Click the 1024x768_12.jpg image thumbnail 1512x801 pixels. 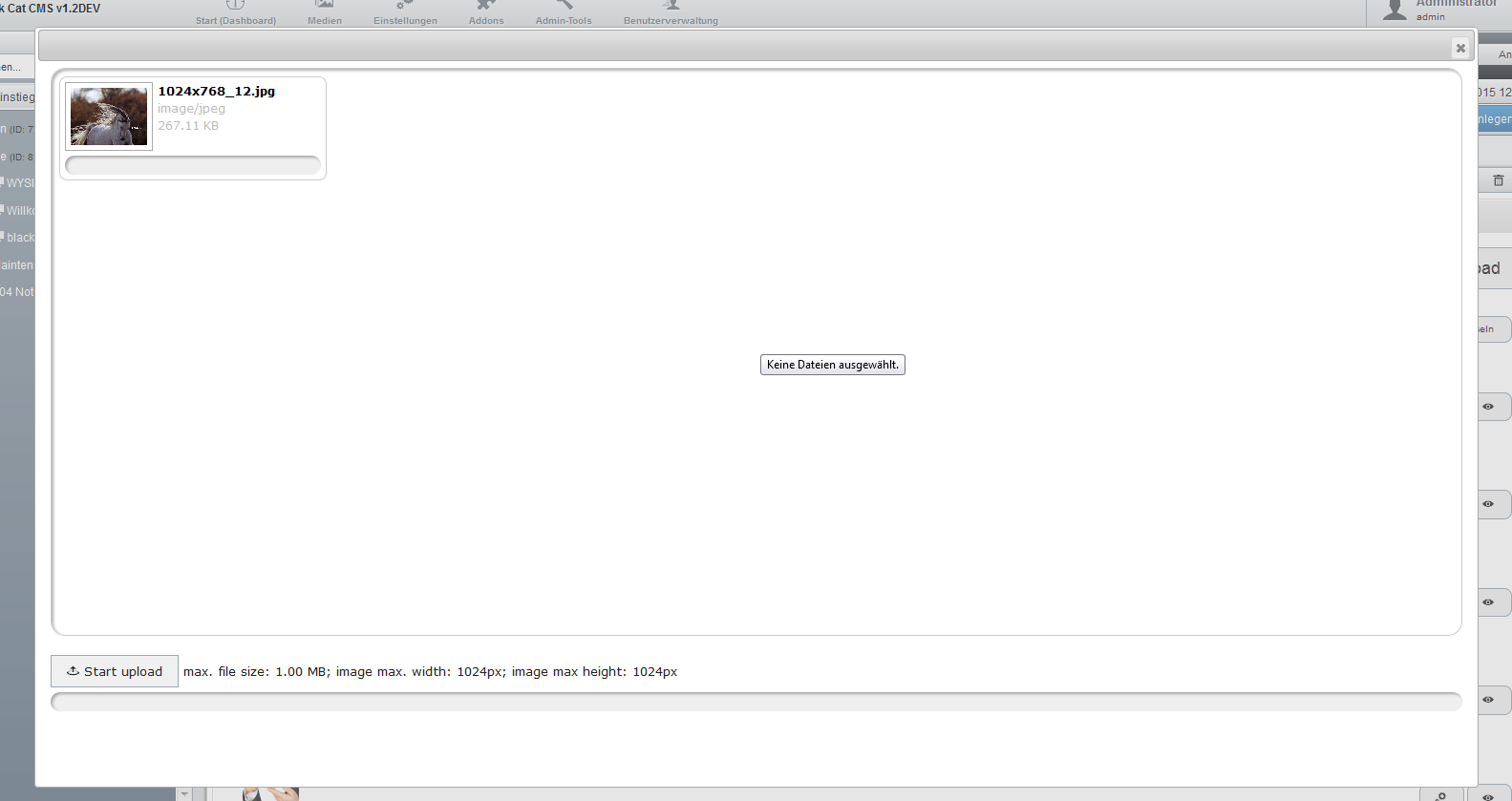tap(109, 116)
